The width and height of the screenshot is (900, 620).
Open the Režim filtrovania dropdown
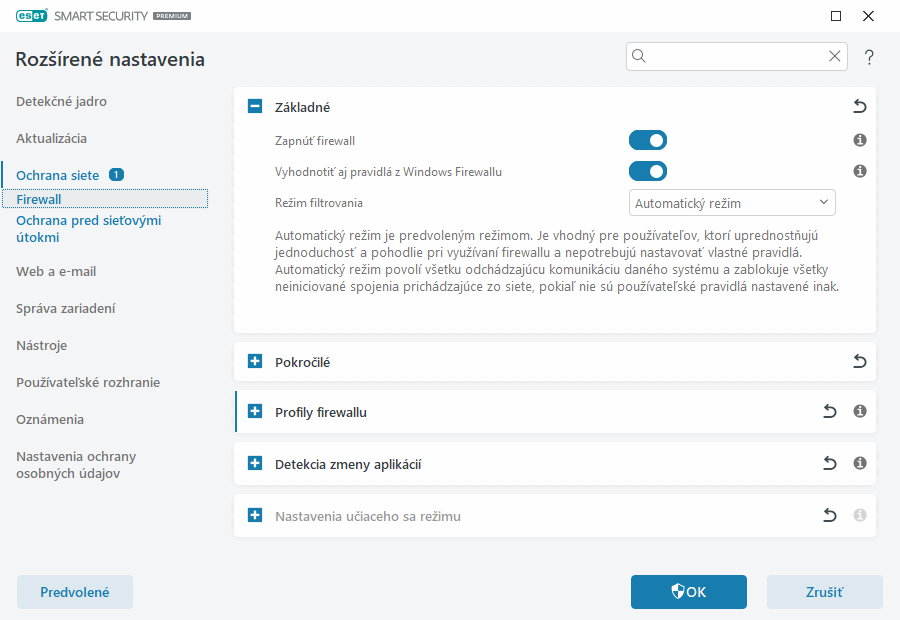pyautogui.click(x=732, y=202)
